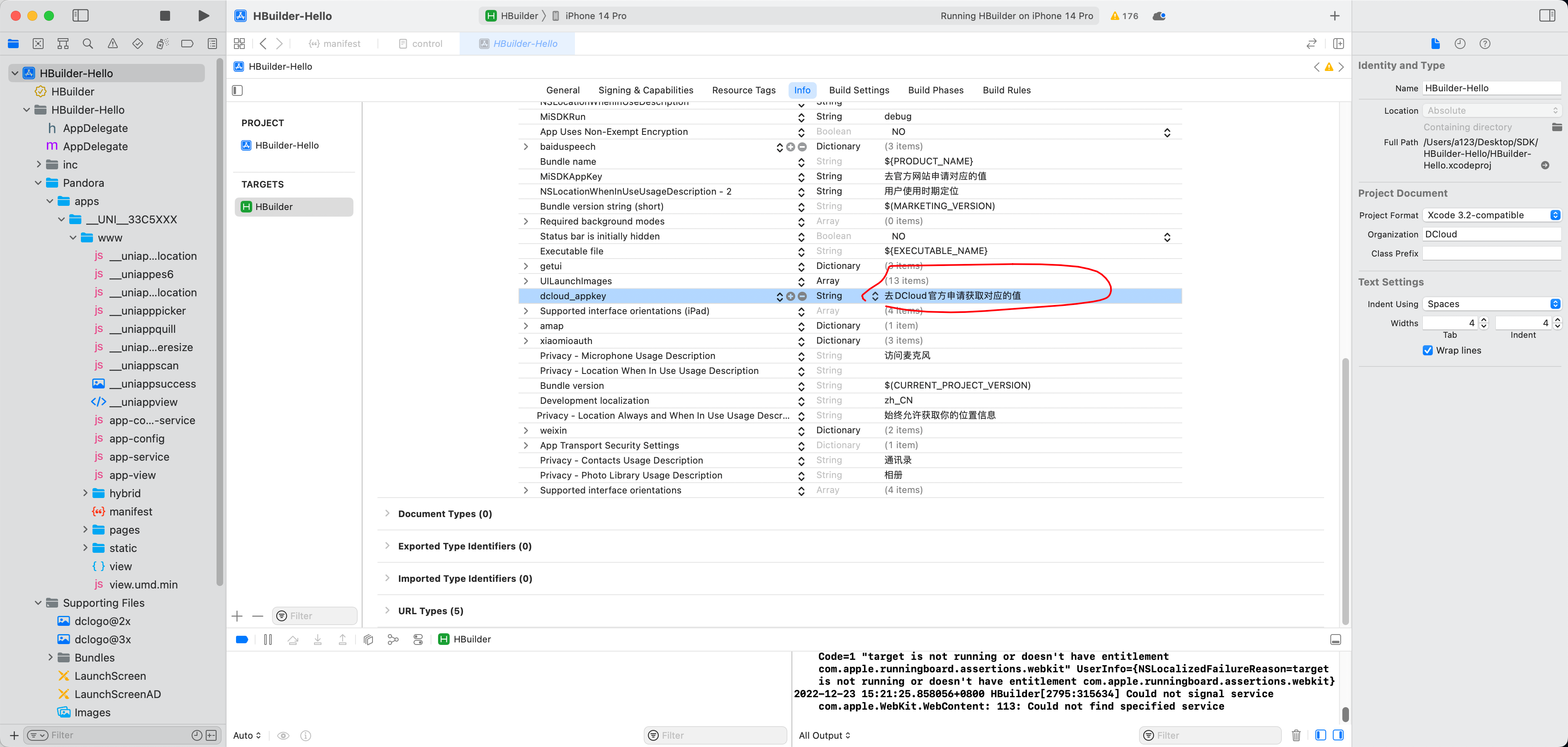Open the Issue navigator warning icon

112,44
